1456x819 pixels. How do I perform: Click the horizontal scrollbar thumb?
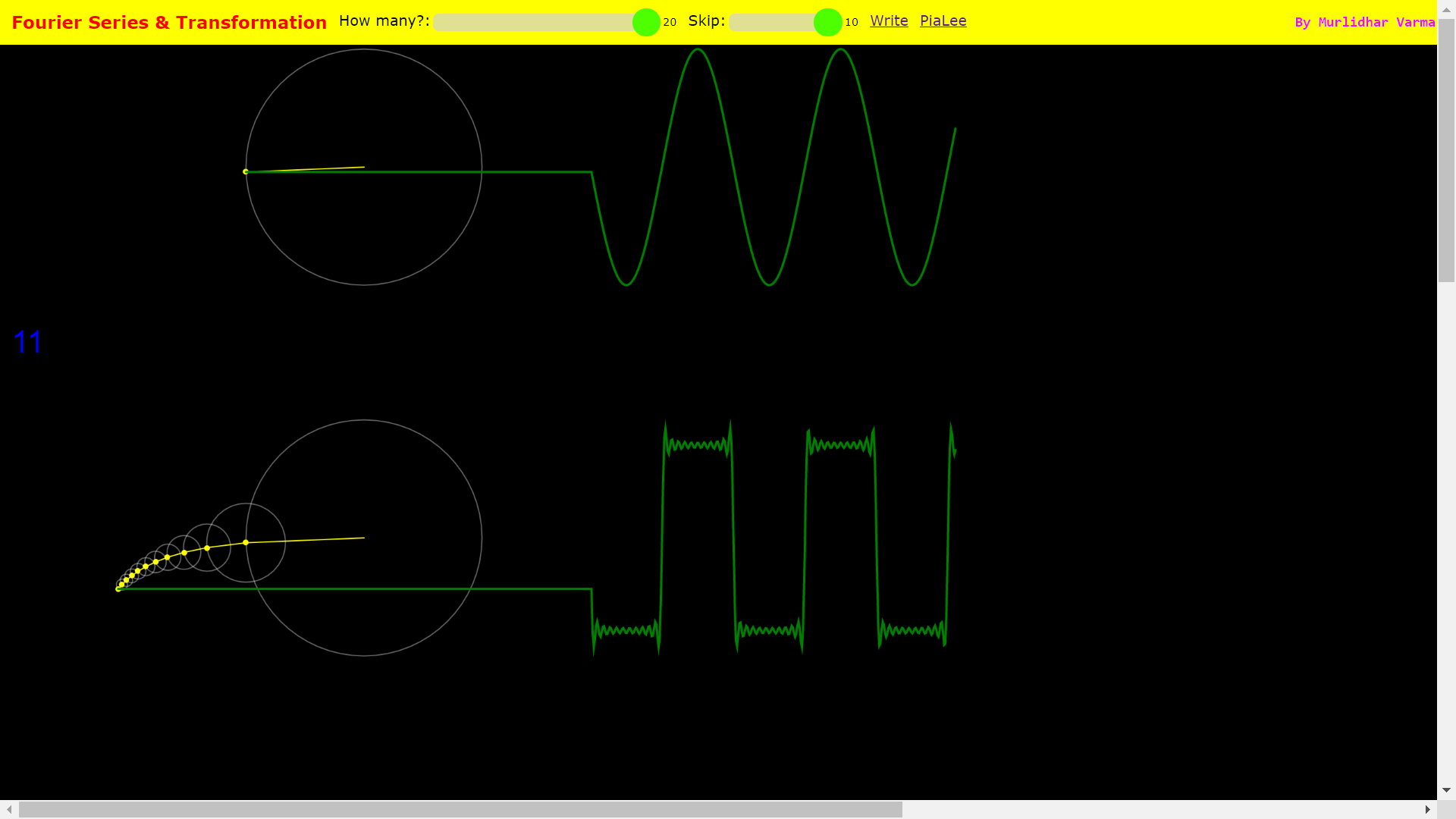(x=460, y=810)
